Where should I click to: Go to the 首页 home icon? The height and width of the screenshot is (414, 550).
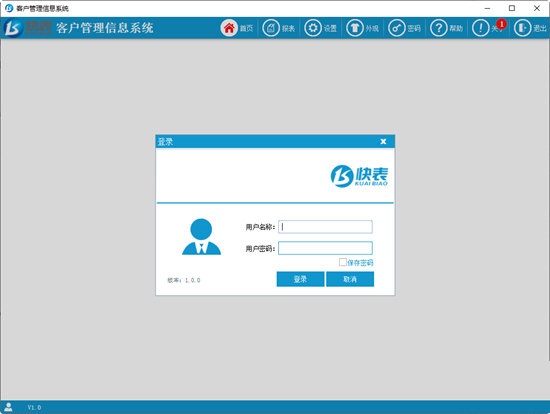[x=229, y=28]
